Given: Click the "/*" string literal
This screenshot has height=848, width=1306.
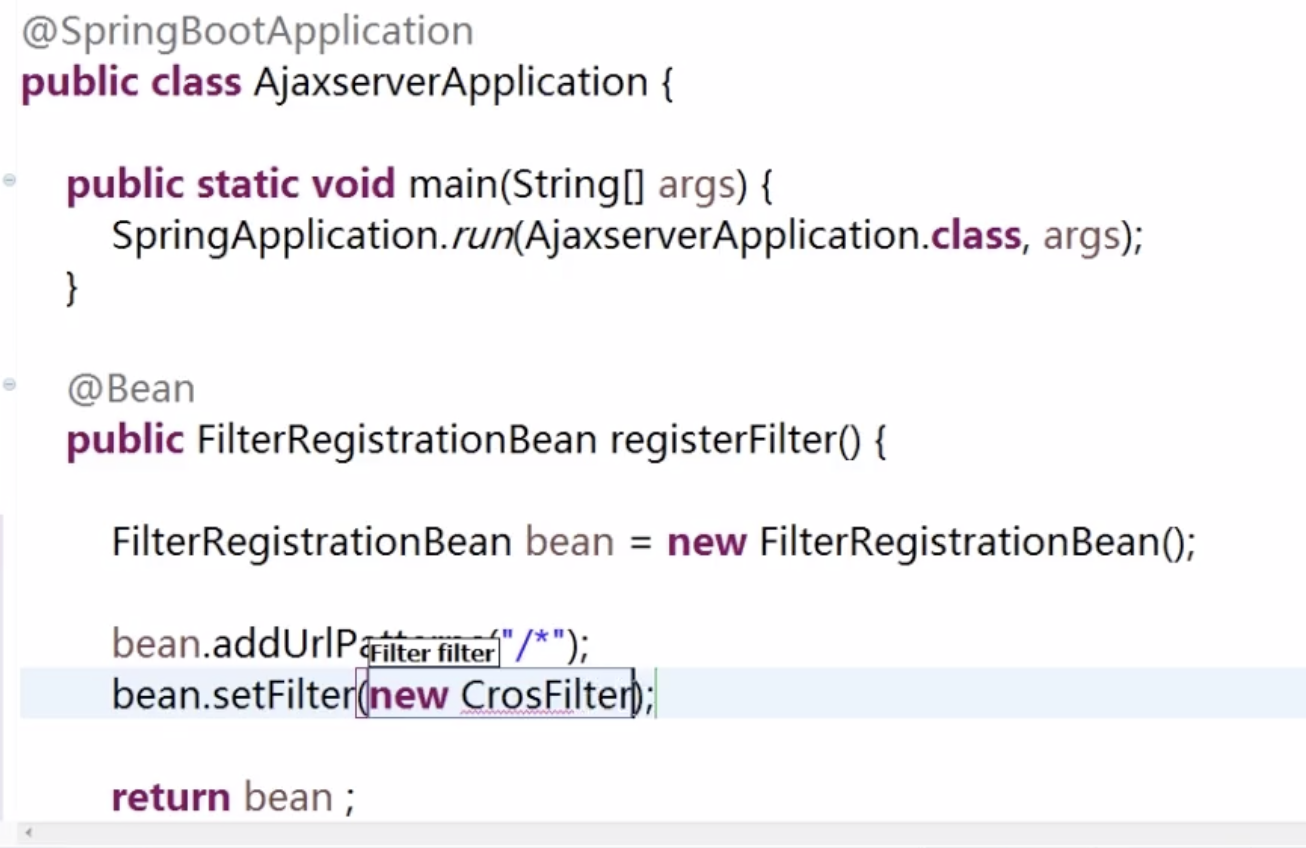Looking at the screenshot, I should coord(533,643).
